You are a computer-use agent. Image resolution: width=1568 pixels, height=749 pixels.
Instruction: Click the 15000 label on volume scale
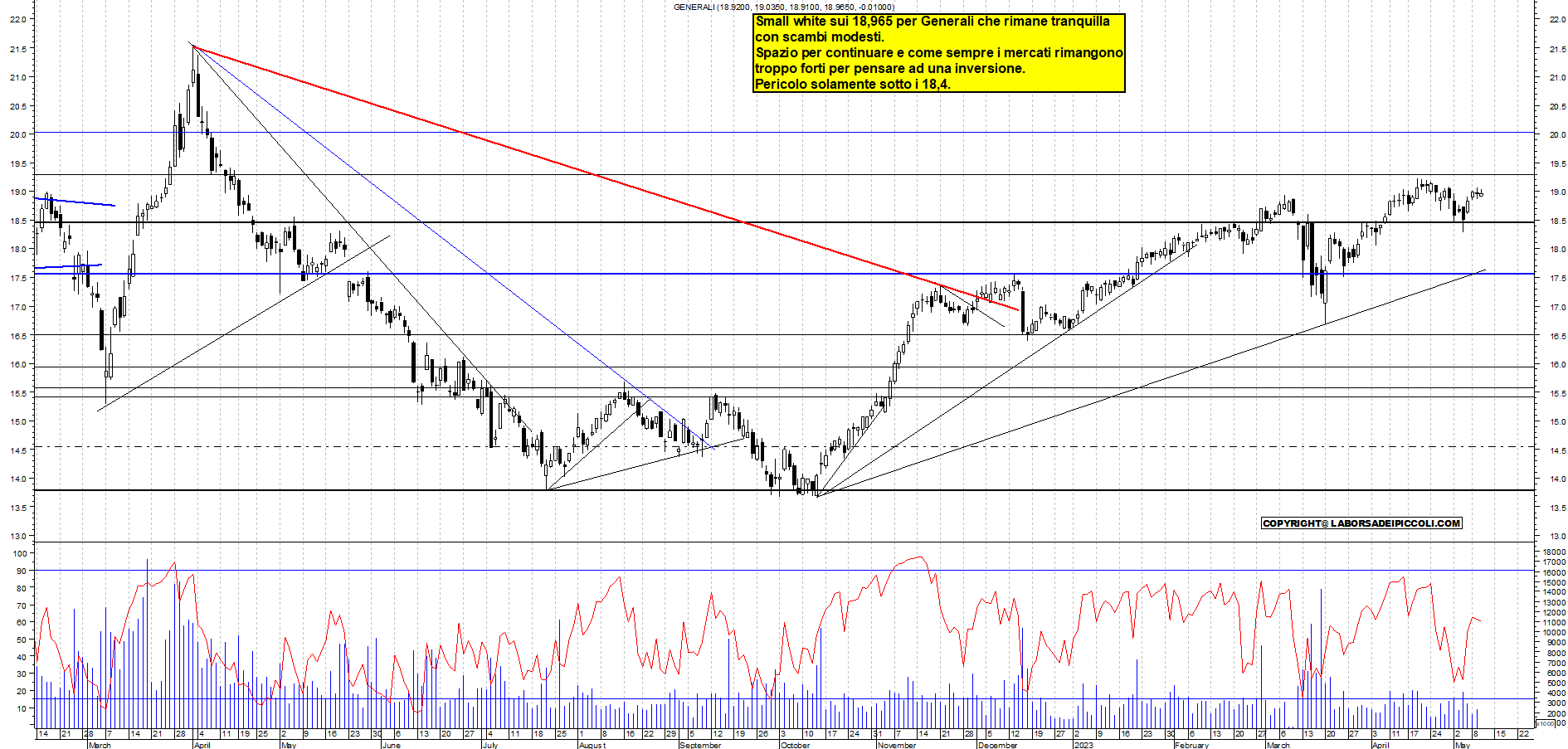pyautogui.click(x=1554, y=583)
